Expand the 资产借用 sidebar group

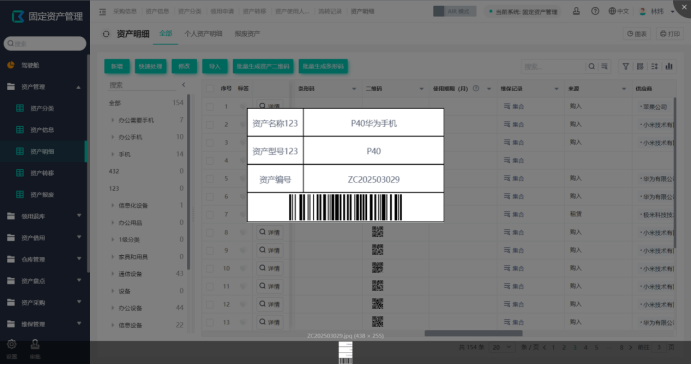[79, 237]
